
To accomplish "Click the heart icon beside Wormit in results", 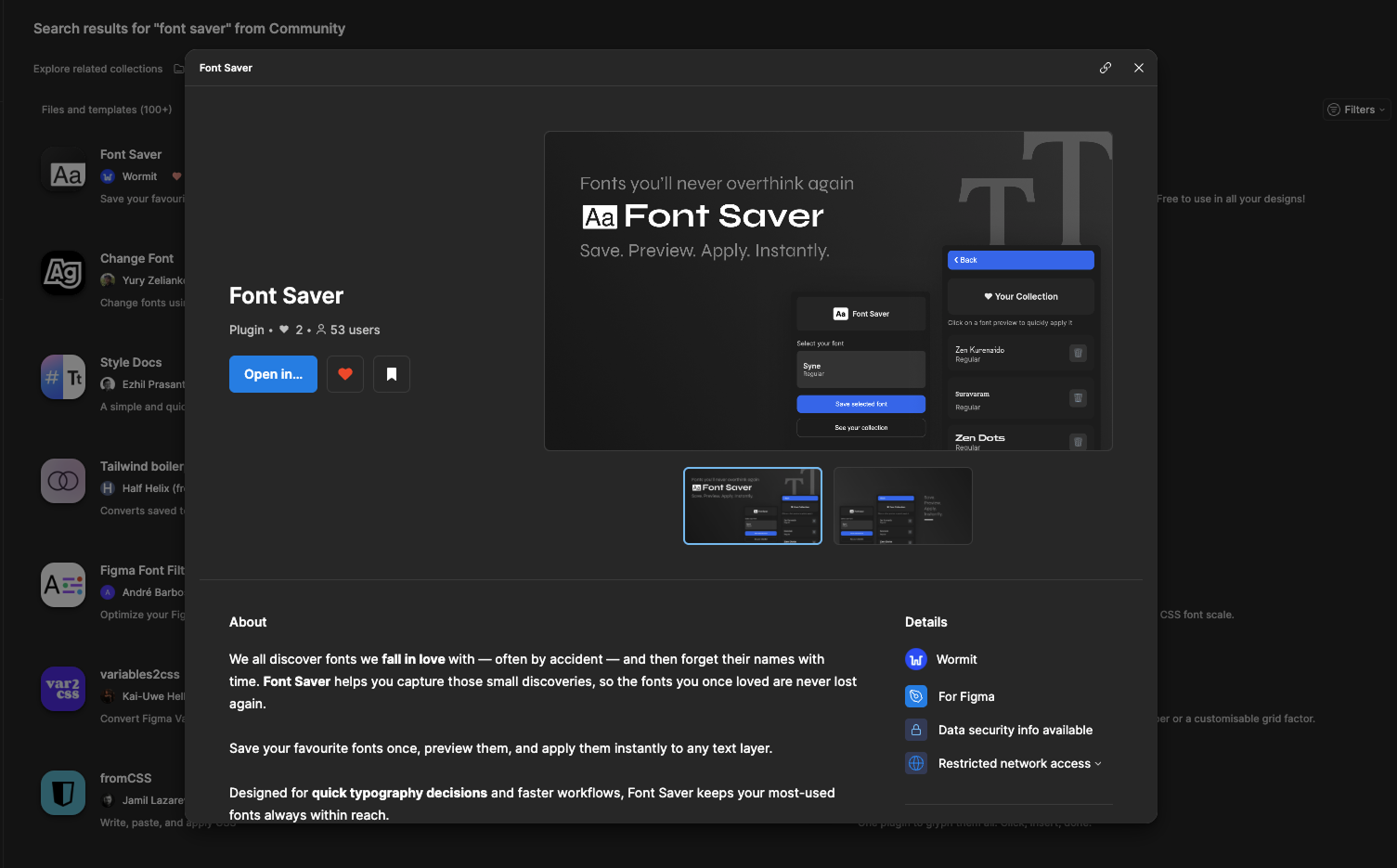I will tap(176, 176).
